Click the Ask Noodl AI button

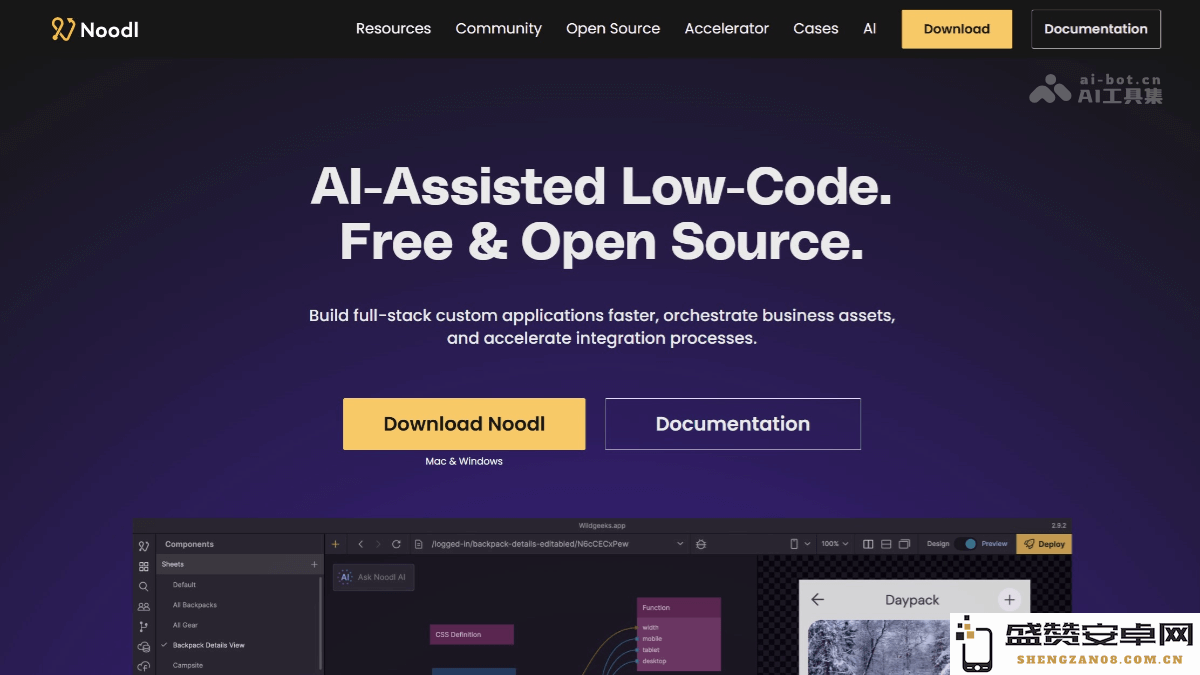point(374,577)
